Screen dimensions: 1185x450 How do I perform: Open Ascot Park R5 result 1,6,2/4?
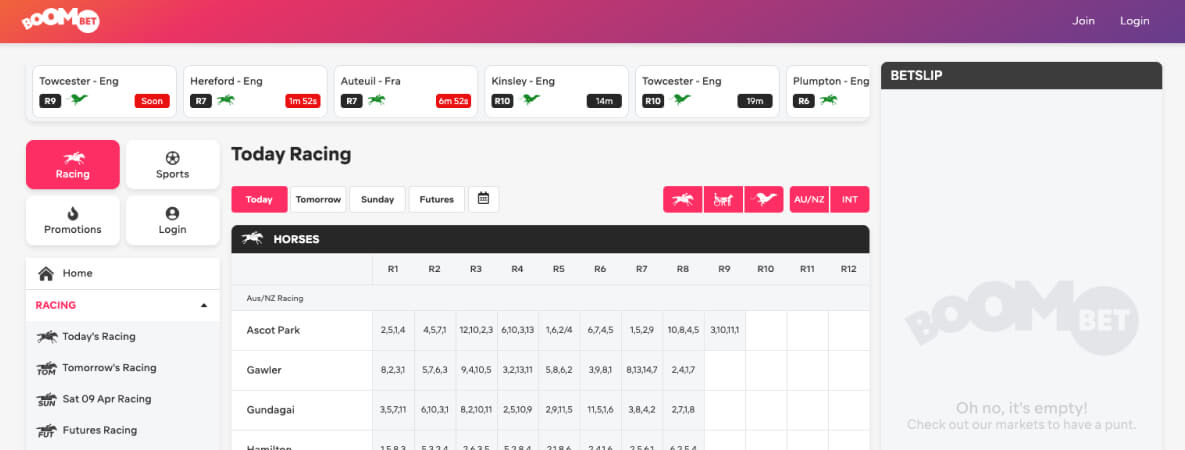click(x=558, y=330)
